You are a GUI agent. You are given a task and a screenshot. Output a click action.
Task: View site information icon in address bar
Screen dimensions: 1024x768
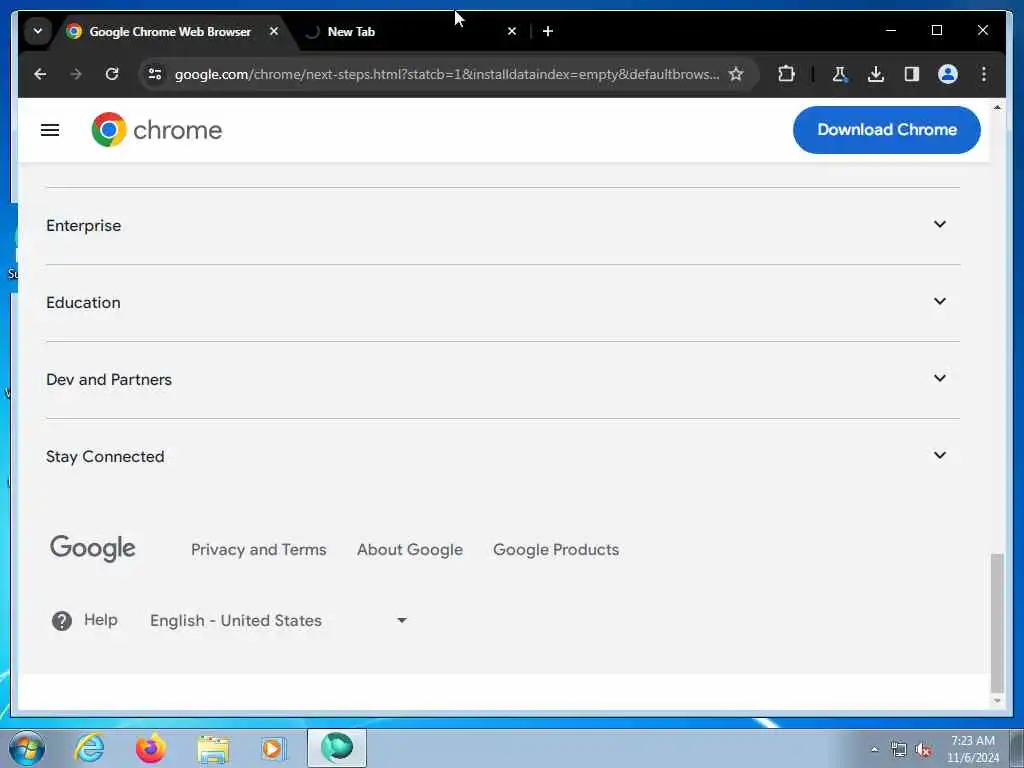point(155,74)
